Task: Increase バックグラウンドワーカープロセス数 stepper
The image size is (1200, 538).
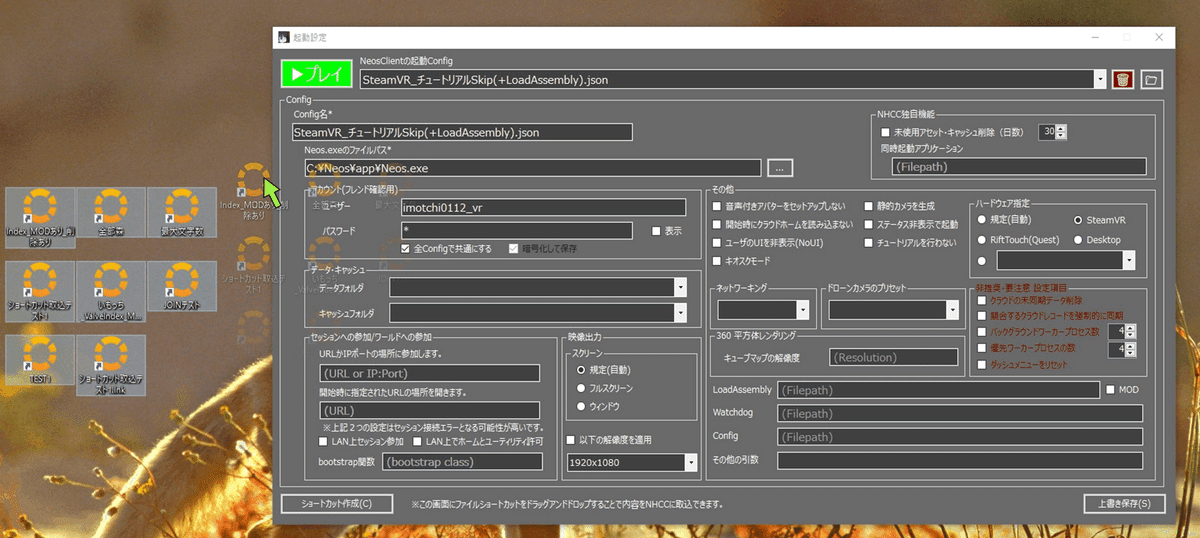Action: coord(1132,327)
